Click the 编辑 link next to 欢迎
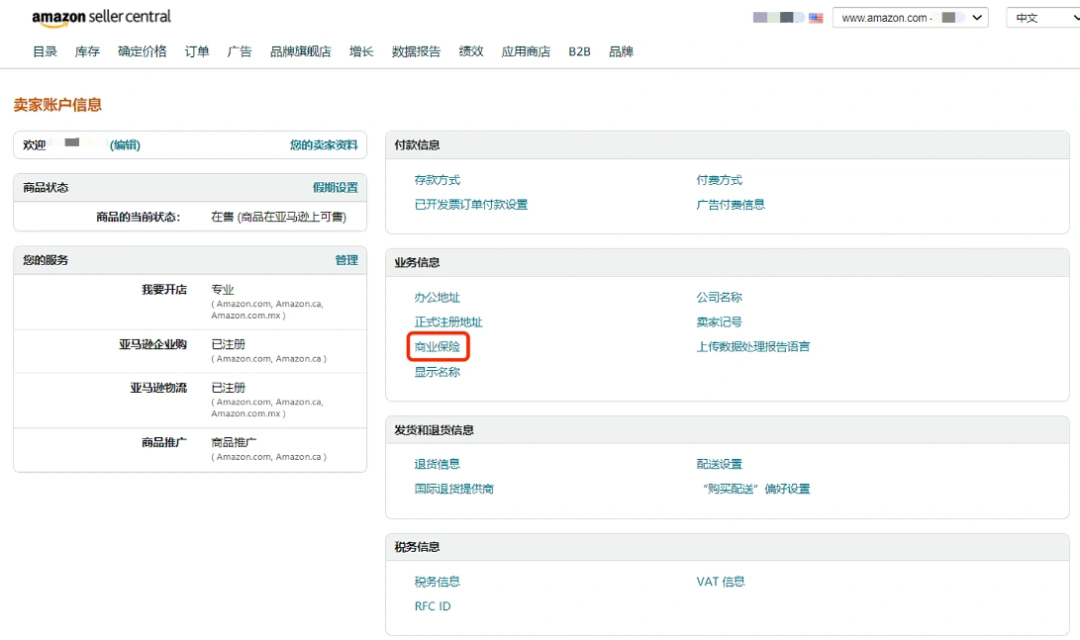The height and width of the screenshot is (640, 1080). click(125, 145)
